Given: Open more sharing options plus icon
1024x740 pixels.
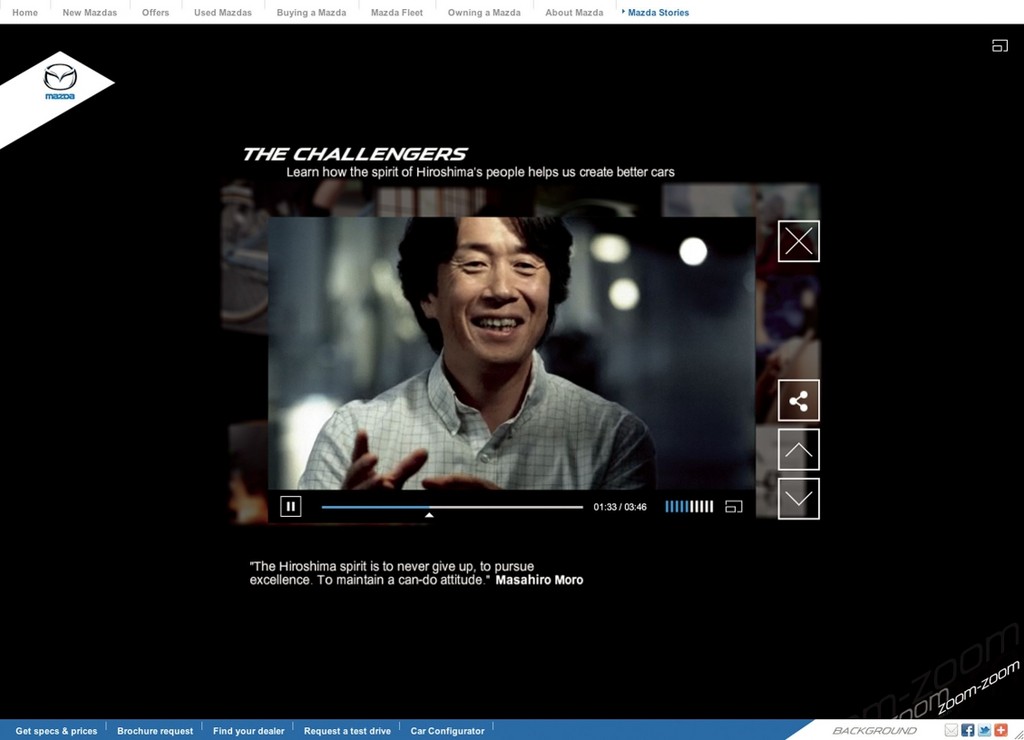Looking at the screenshot, I should tap(1000, 730).
